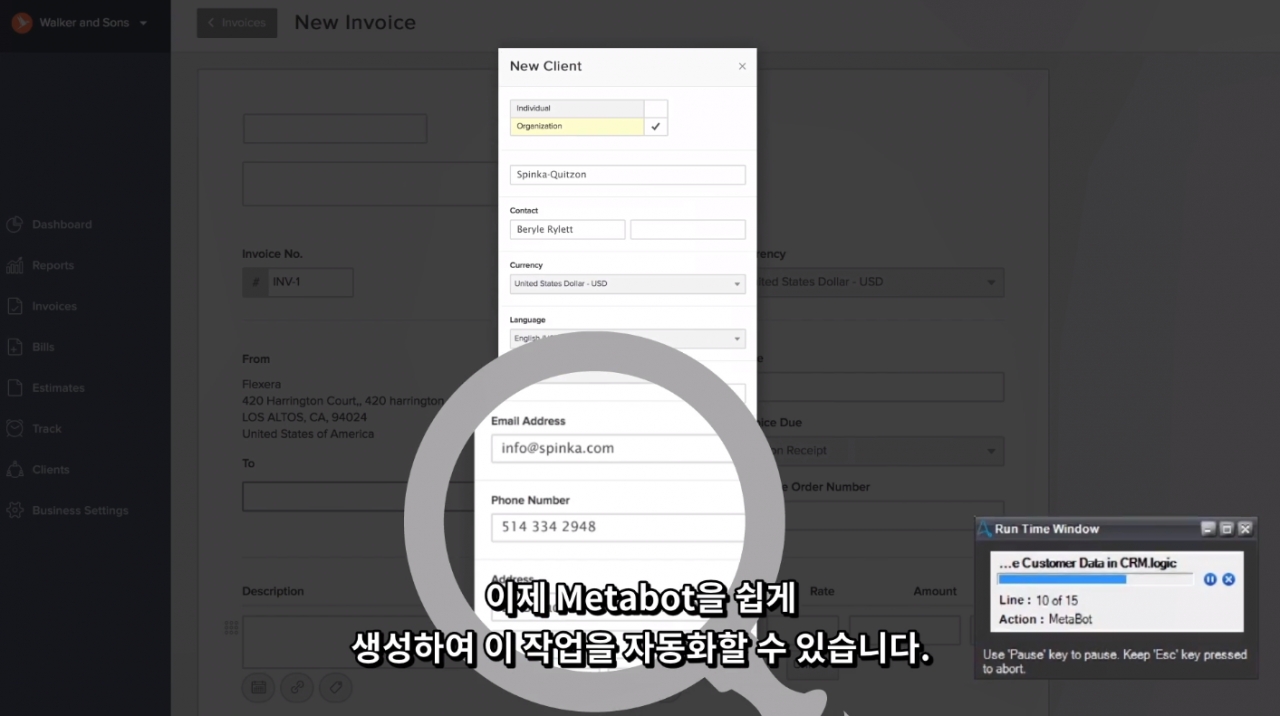Click the link icon below Description
The width and height of the screenshot is (1280, 716).
pos(296,687)
